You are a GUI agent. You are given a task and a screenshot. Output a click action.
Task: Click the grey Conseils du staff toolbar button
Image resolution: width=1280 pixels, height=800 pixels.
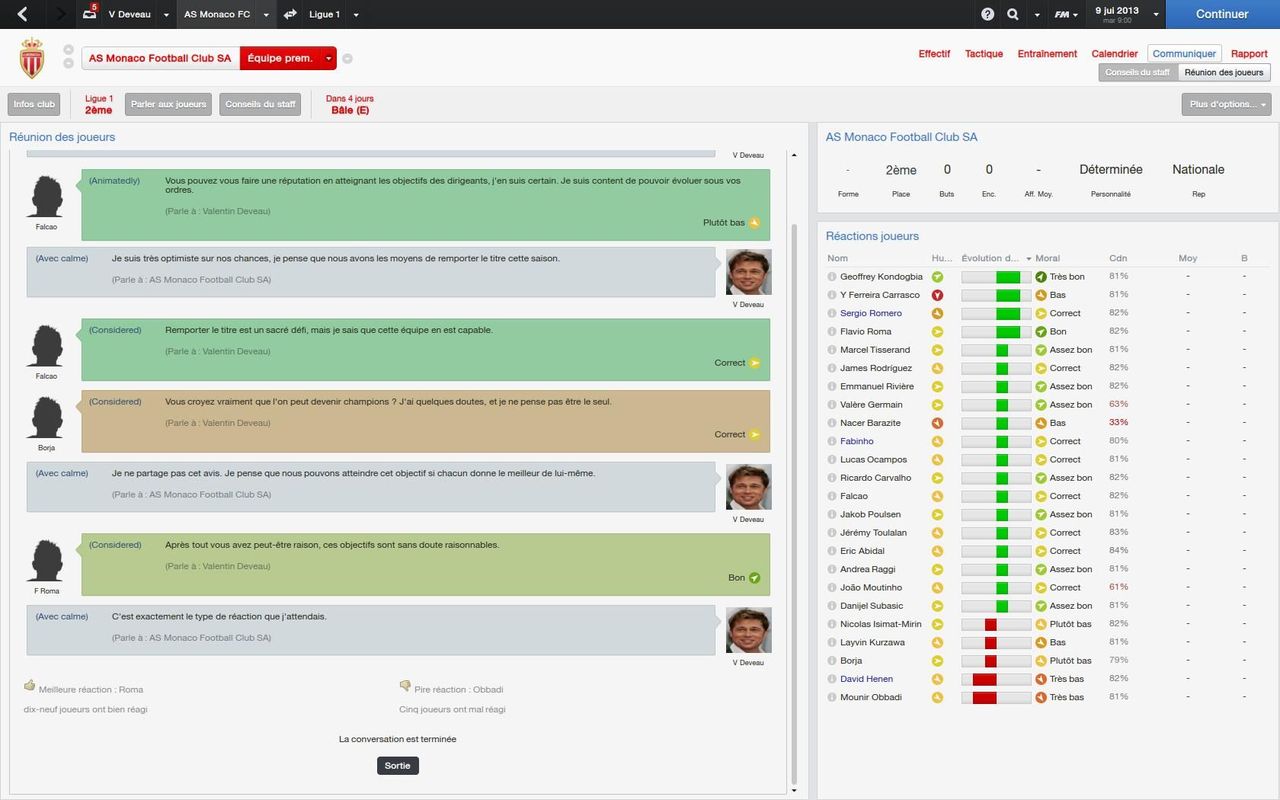260,104
